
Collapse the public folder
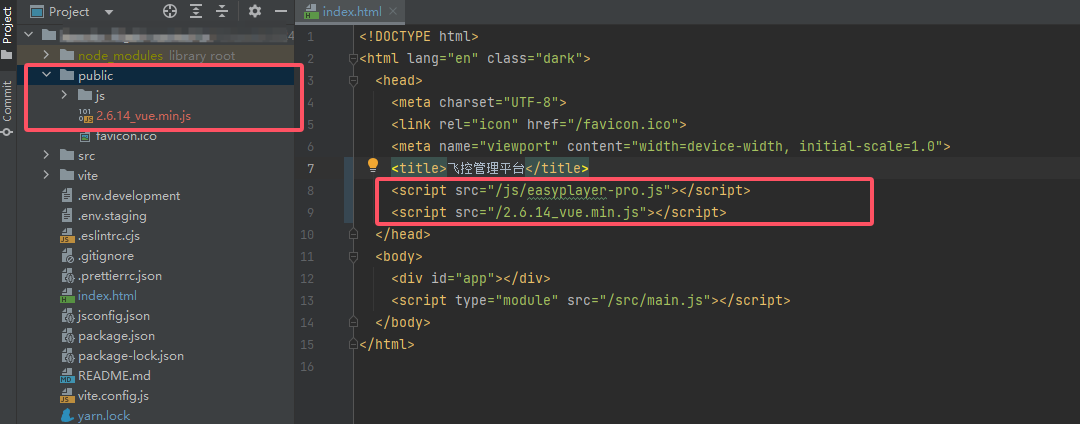(45, 76)
